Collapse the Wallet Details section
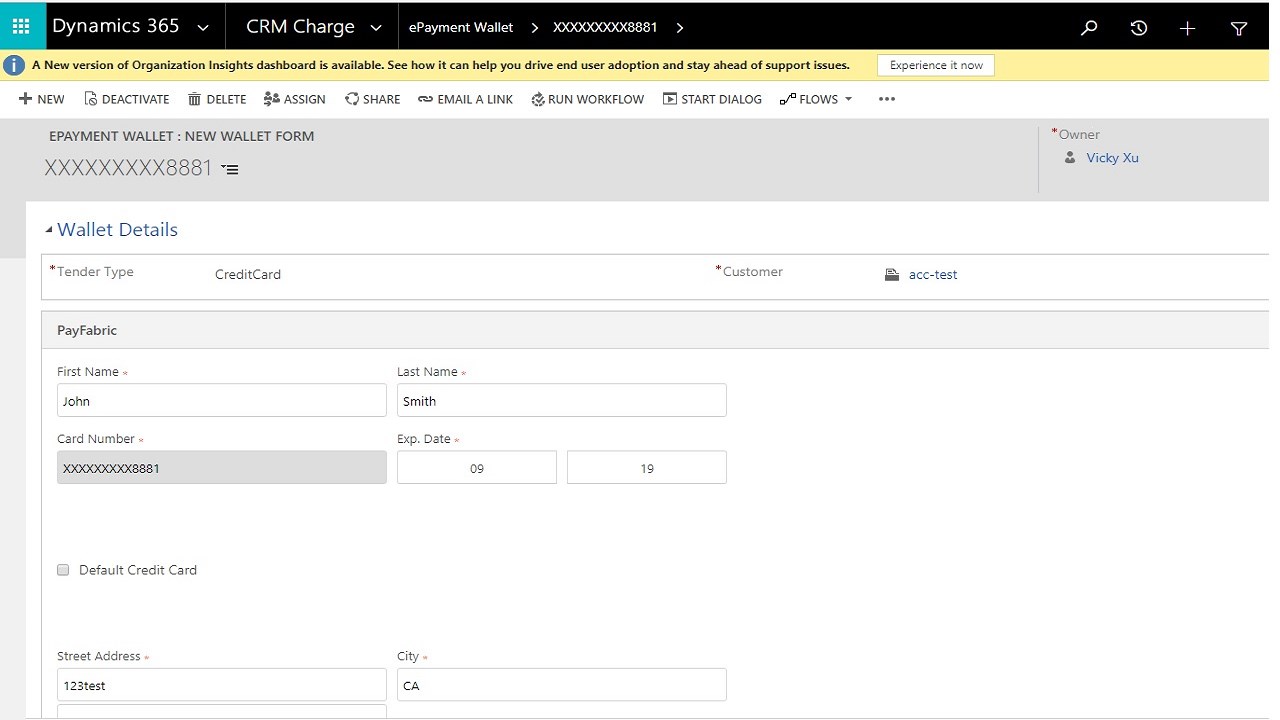Viewport: 1280px width, 720px height. (x=49, y=230)
